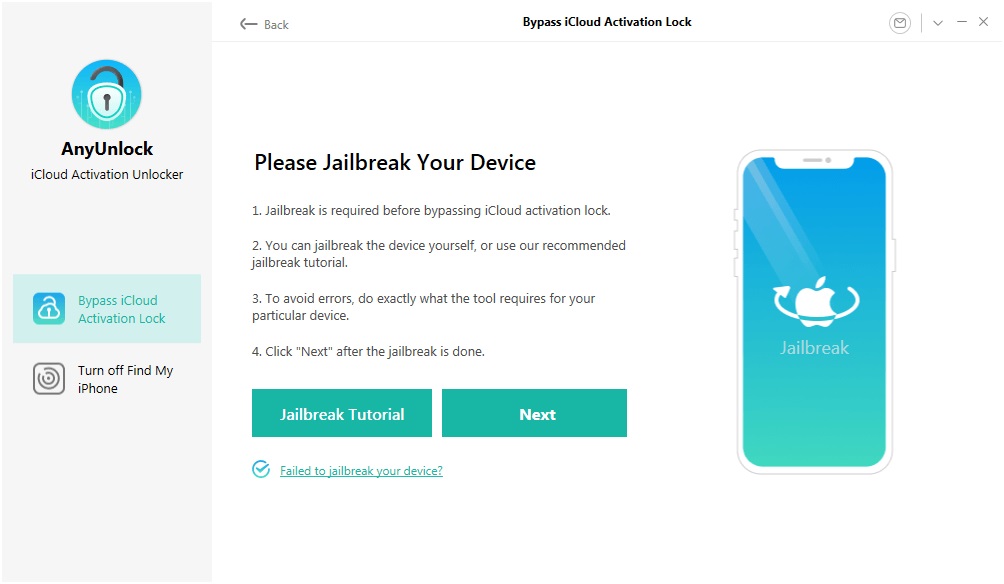Click the "Please Jailbreak Your Device" heading
This screenshot has width=1004, height=584.
coord(394,162)
